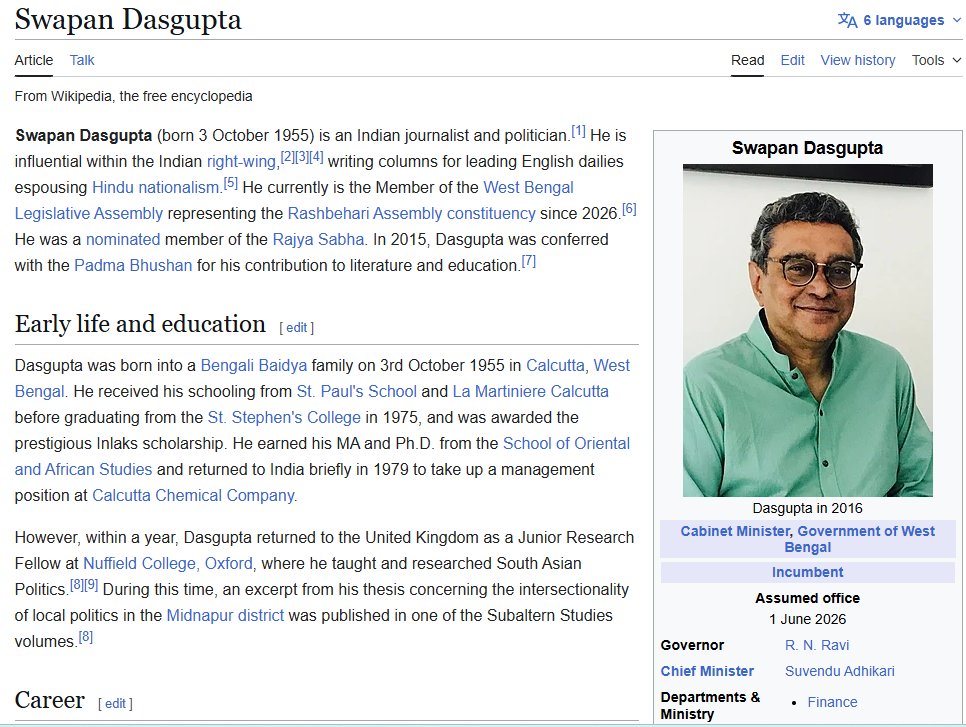Expand the Tools menu
The image size is (966, 727).
click(936, 60)
